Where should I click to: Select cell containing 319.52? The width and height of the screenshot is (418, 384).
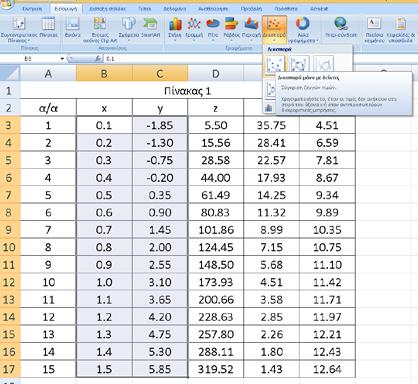tap(216, 369)
